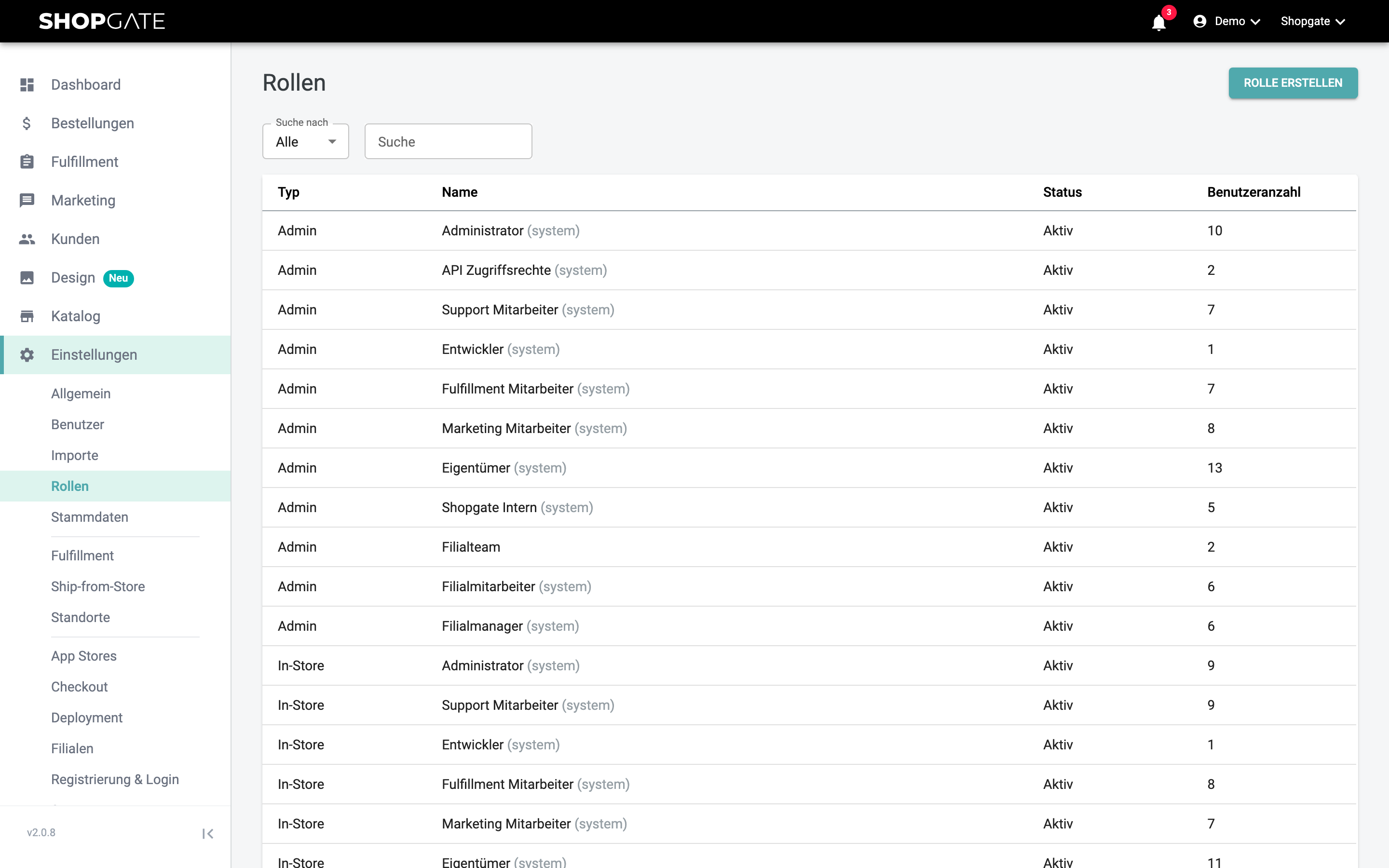Click the Einstellungen gear icon
This screenshot has height=868, width=1389.
coord(27,355)
